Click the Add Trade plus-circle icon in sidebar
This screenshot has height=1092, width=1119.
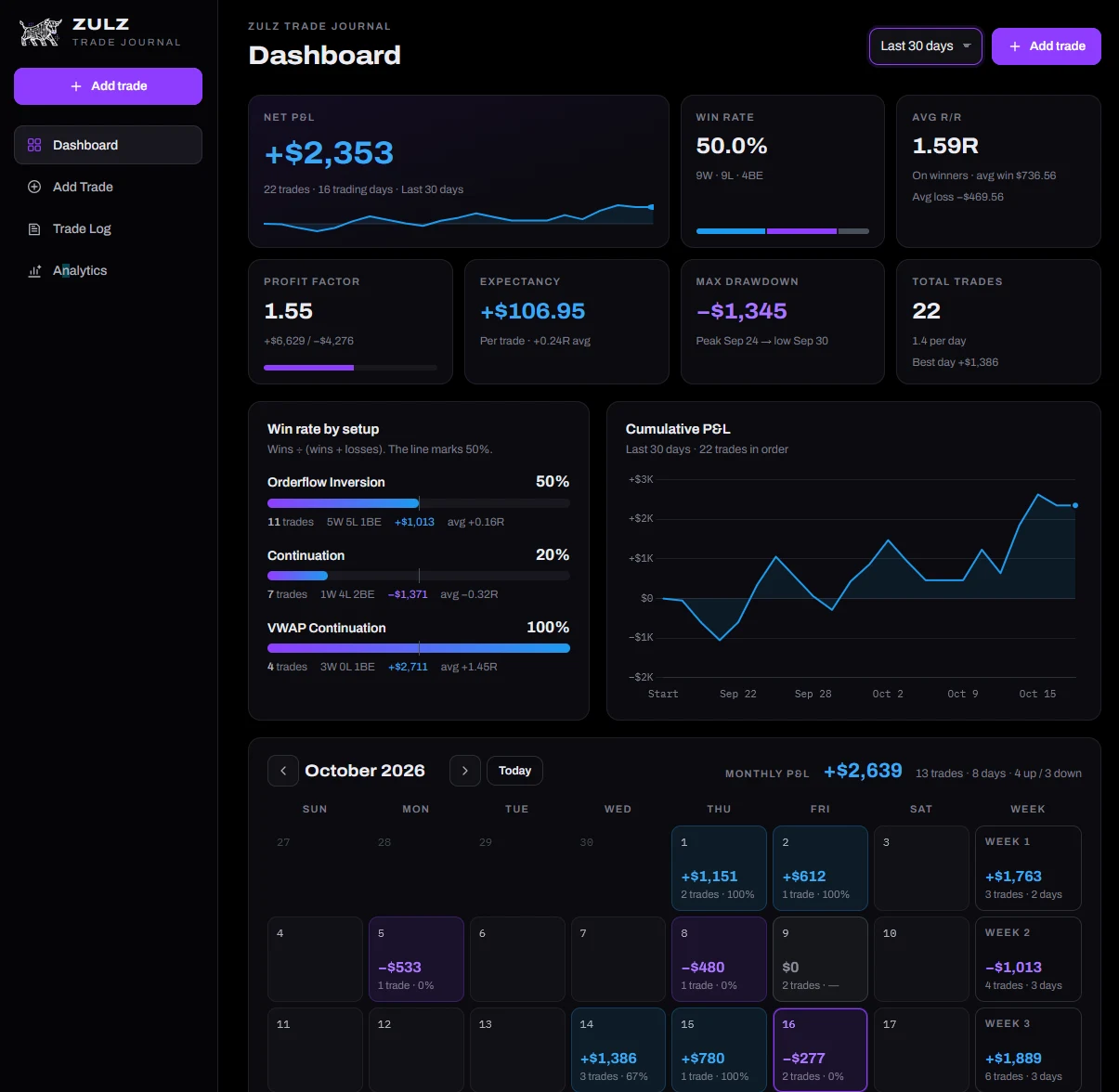click(34, 187)
